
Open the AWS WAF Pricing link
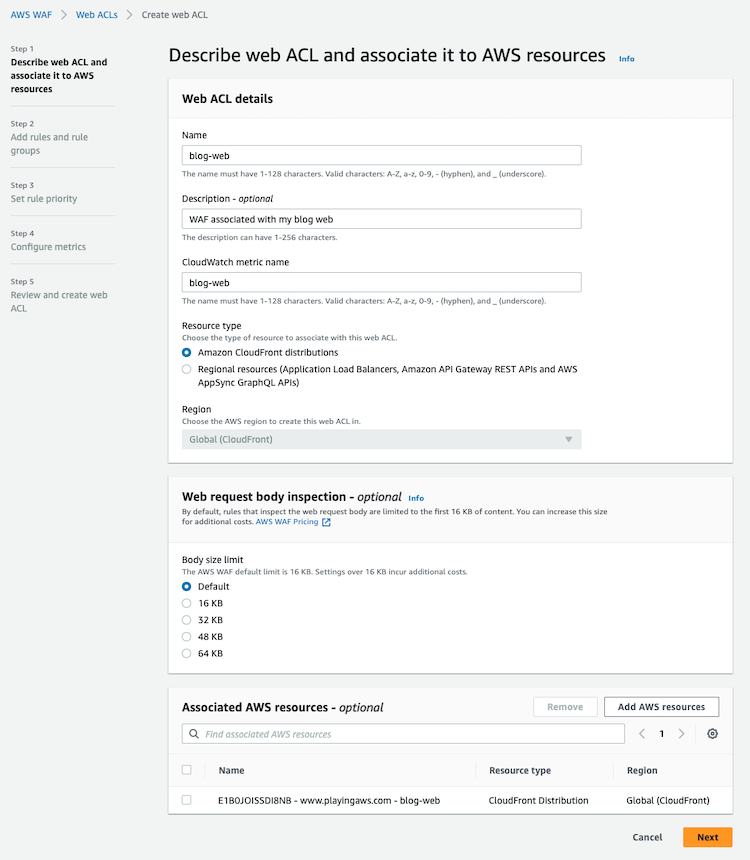(287, 522)
